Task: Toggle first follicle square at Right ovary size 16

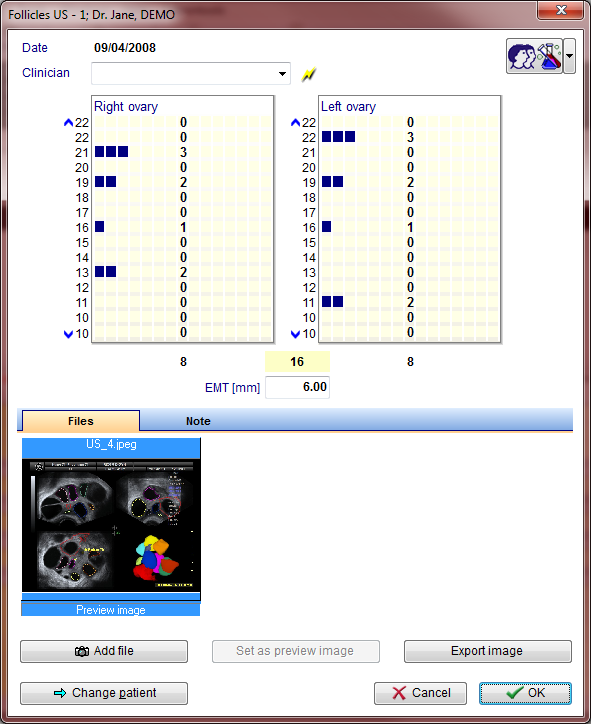Action: [99, 227]
